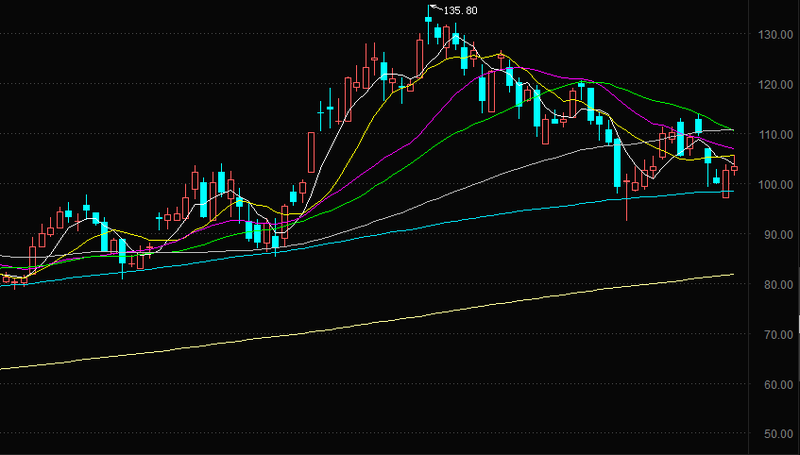Click the 130.00 price axis label
Viewport: 800px width, 455px height.
pos(768,35)
